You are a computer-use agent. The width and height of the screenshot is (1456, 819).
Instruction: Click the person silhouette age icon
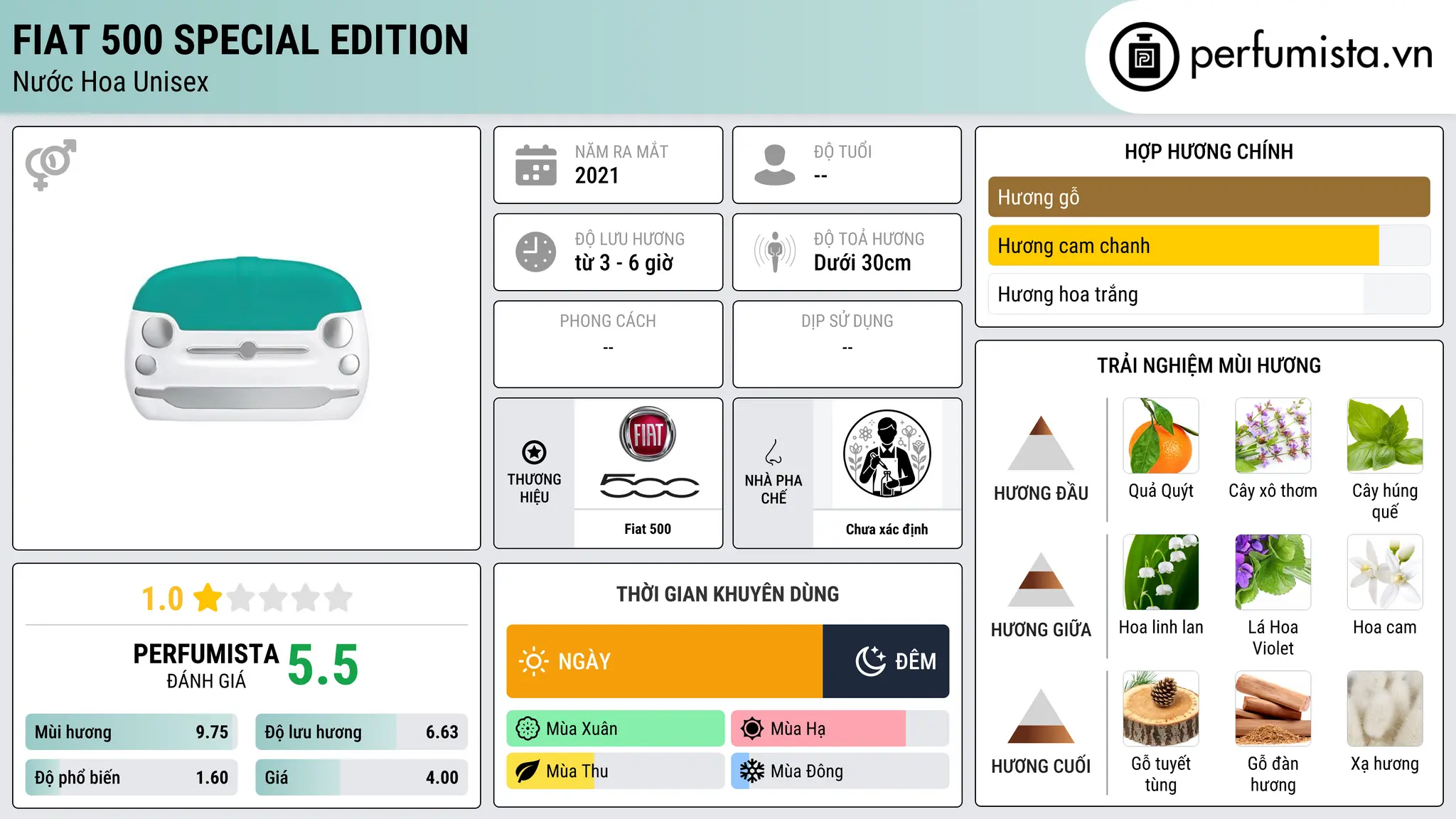click(775, 165)
